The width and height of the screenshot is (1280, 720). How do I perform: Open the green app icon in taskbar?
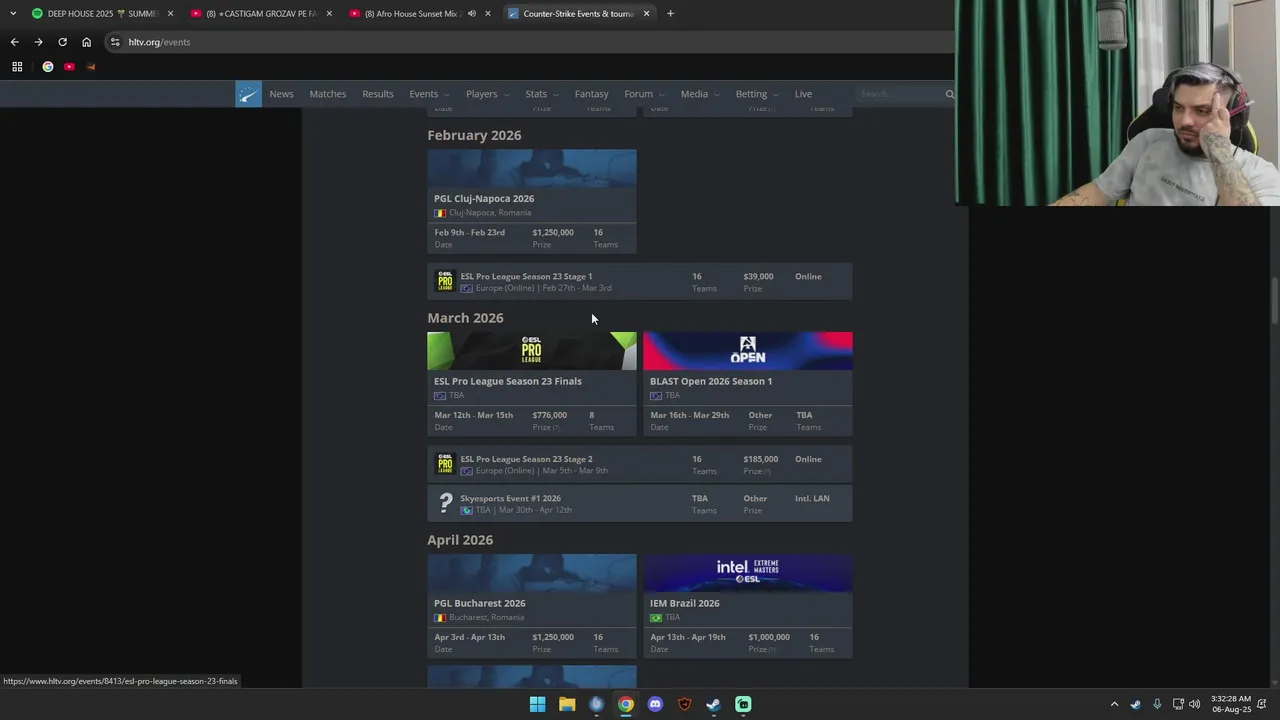pyautogui.click(x=743, y=704)
